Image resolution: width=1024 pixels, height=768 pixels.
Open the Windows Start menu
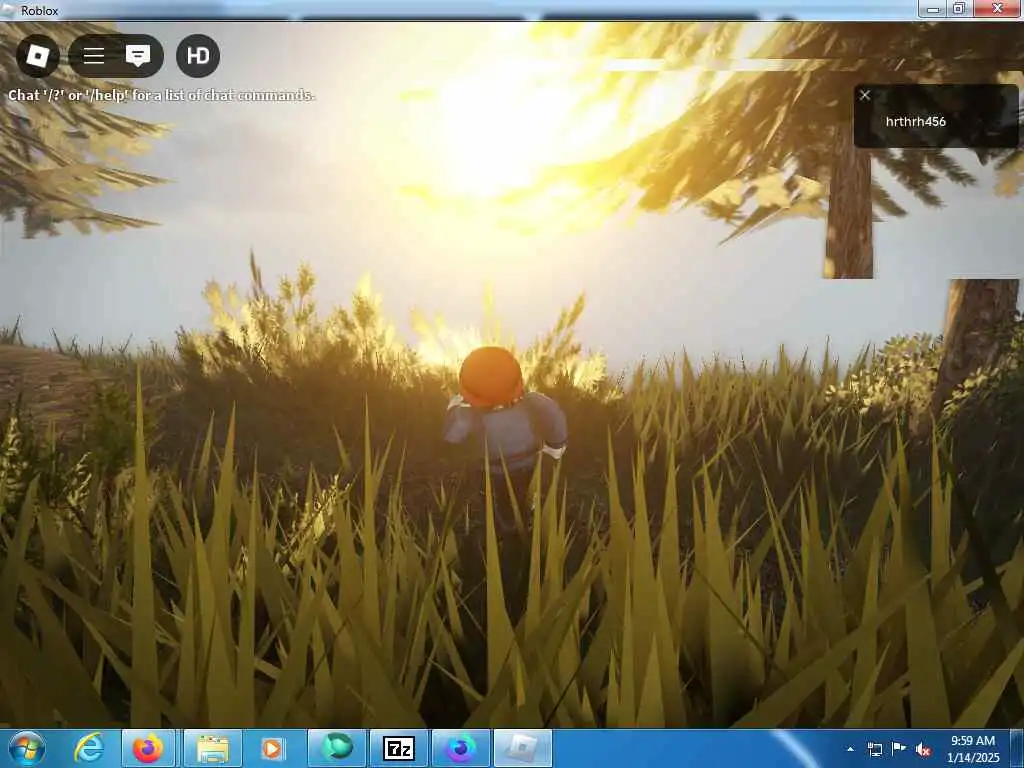[x=27, y=748]
